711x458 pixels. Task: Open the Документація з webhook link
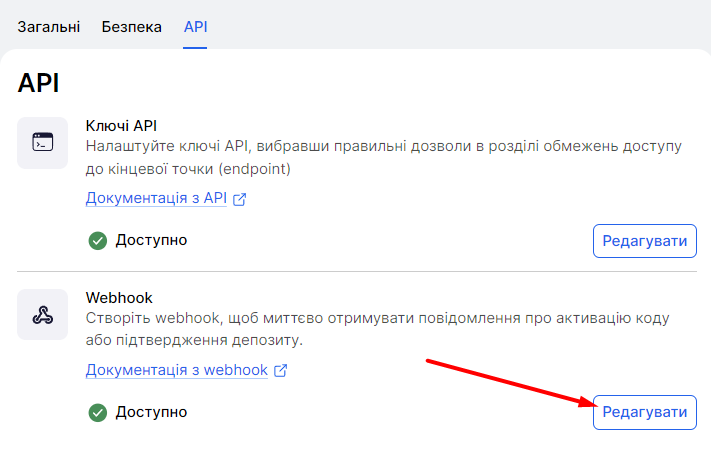[177, 370]
